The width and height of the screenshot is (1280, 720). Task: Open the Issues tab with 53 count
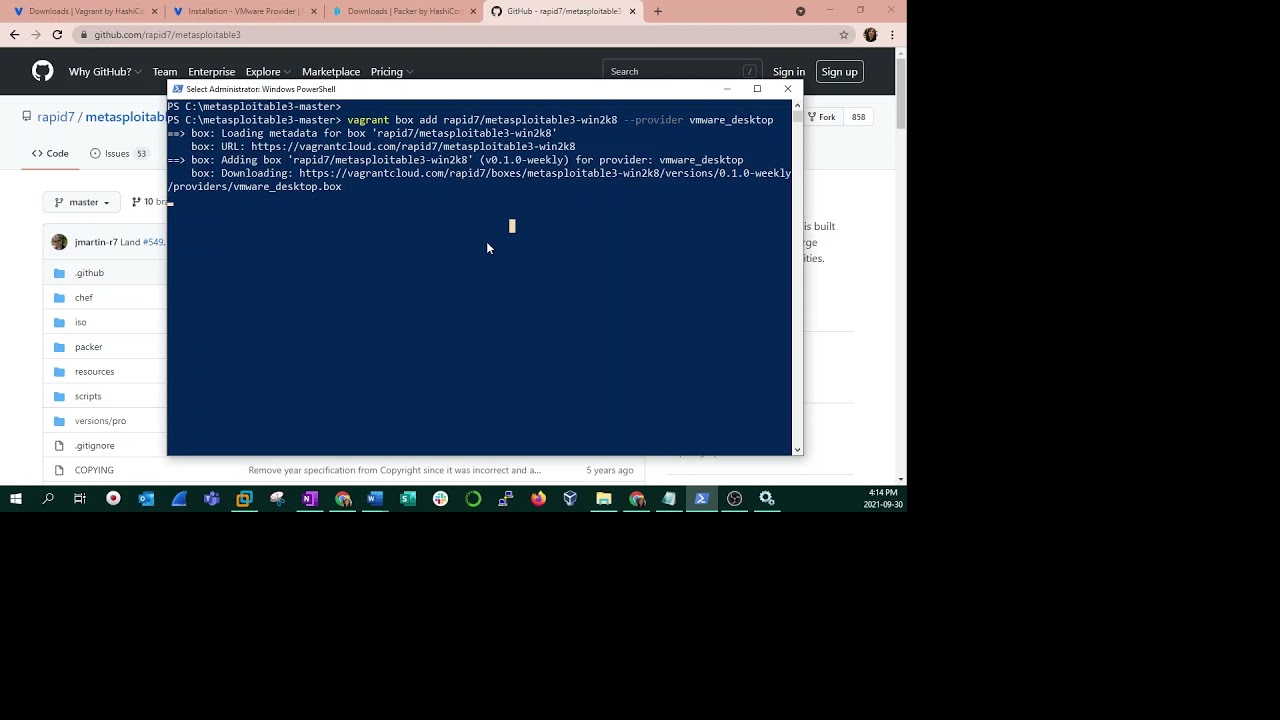[119, 153]
